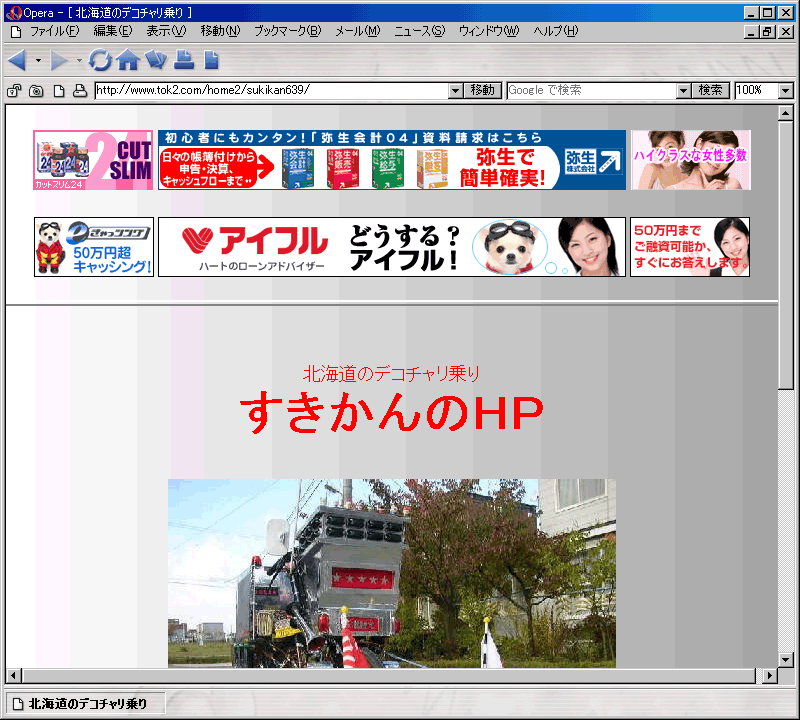
Task: Click the decorated bicycle photo
Action: [392, 573]
